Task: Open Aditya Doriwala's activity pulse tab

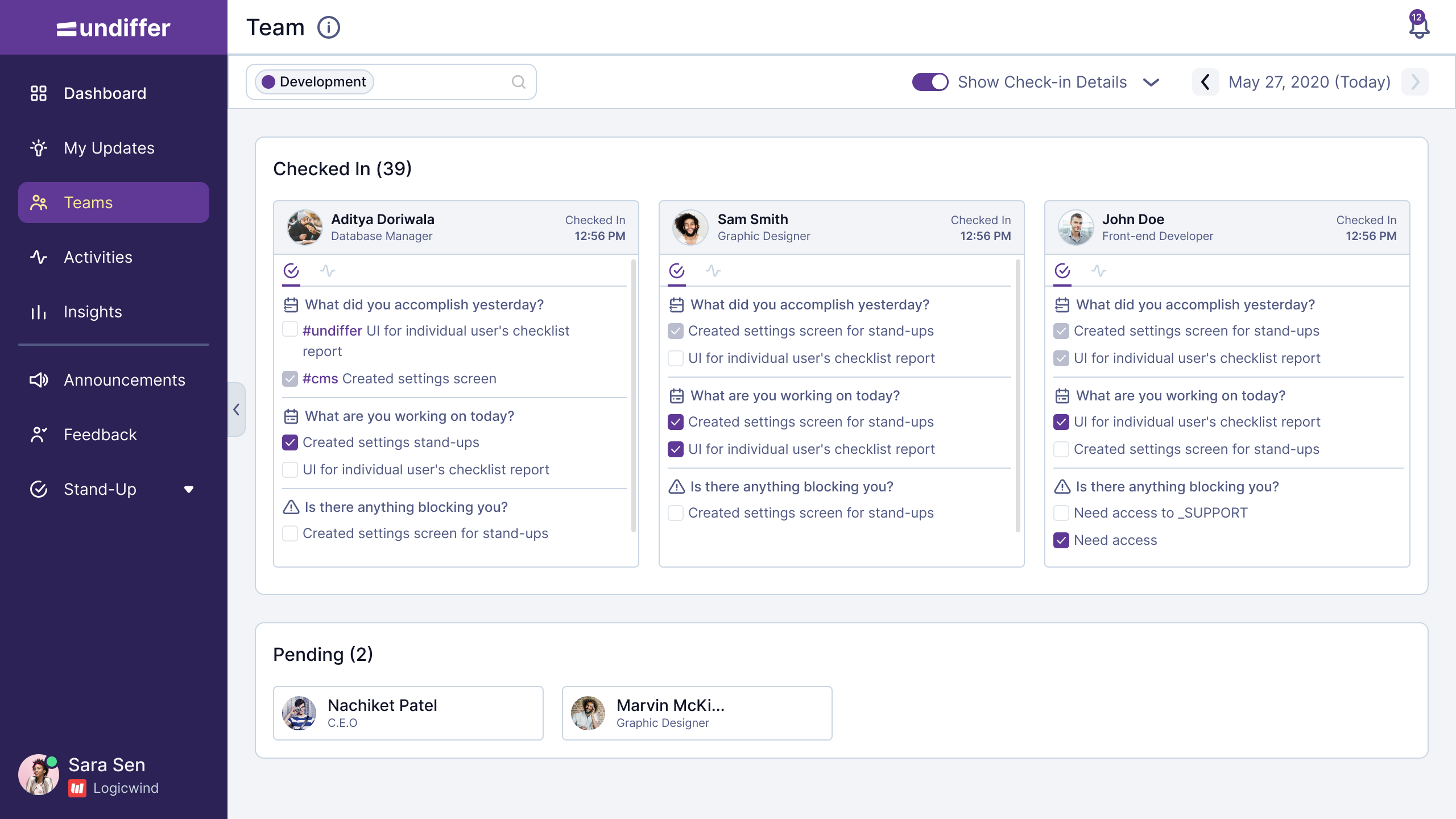Action: click(328, 271)
